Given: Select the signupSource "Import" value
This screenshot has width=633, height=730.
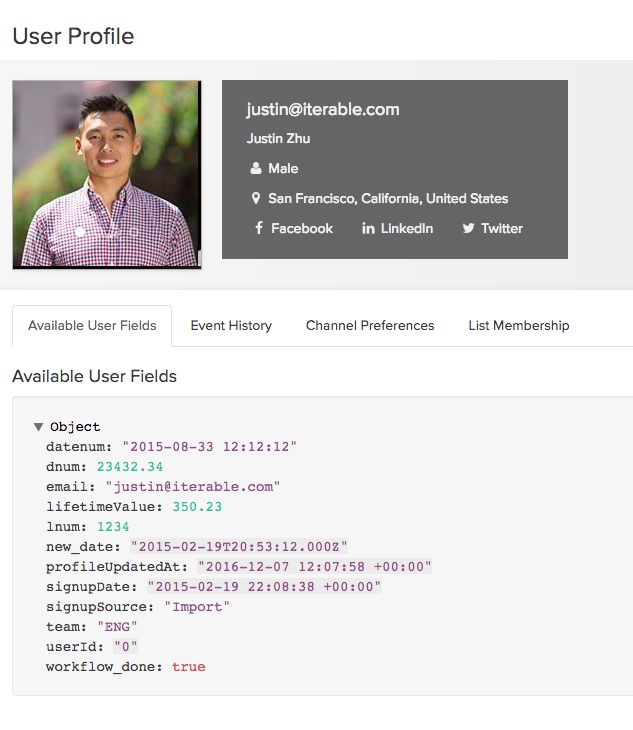Looking at the screenshot, I should 197,607.
